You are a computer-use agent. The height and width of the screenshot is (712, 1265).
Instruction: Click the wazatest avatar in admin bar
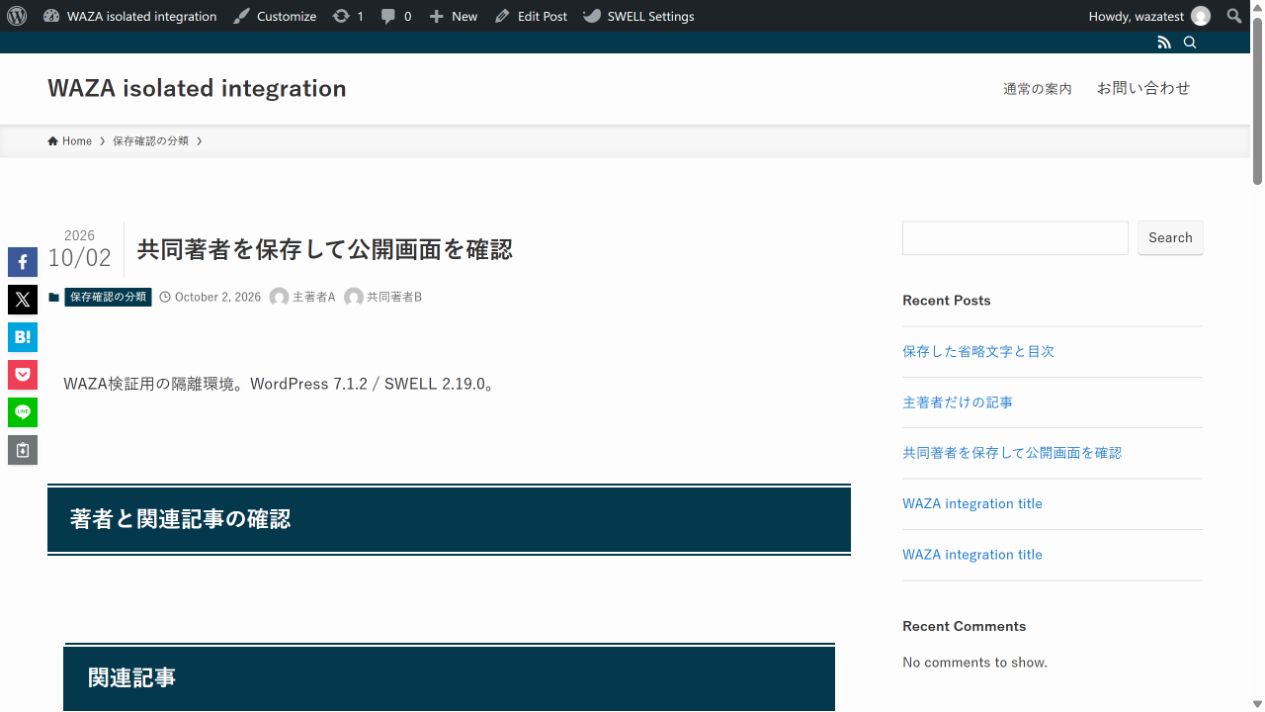tap(1201, 16)
